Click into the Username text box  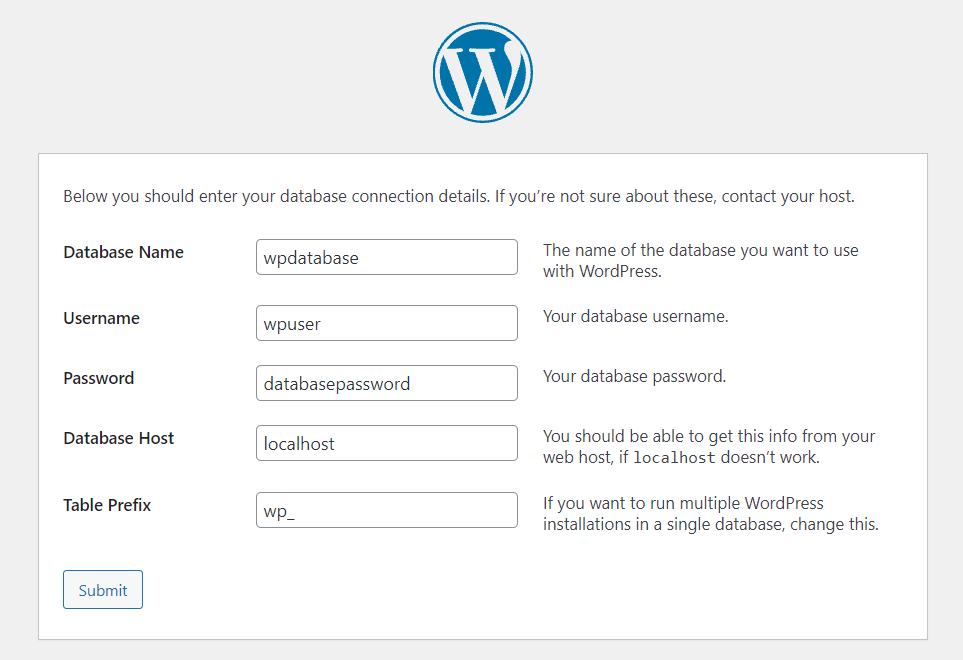(386, 323)
